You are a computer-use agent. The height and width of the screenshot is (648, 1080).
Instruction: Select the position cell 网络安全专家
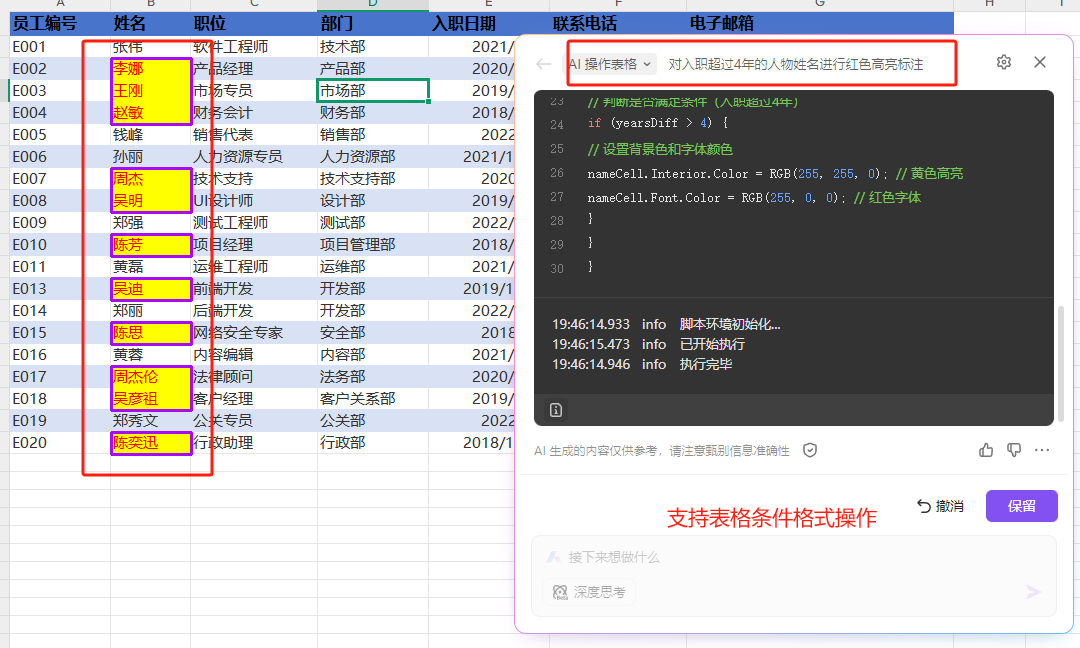tap(253, 333)
